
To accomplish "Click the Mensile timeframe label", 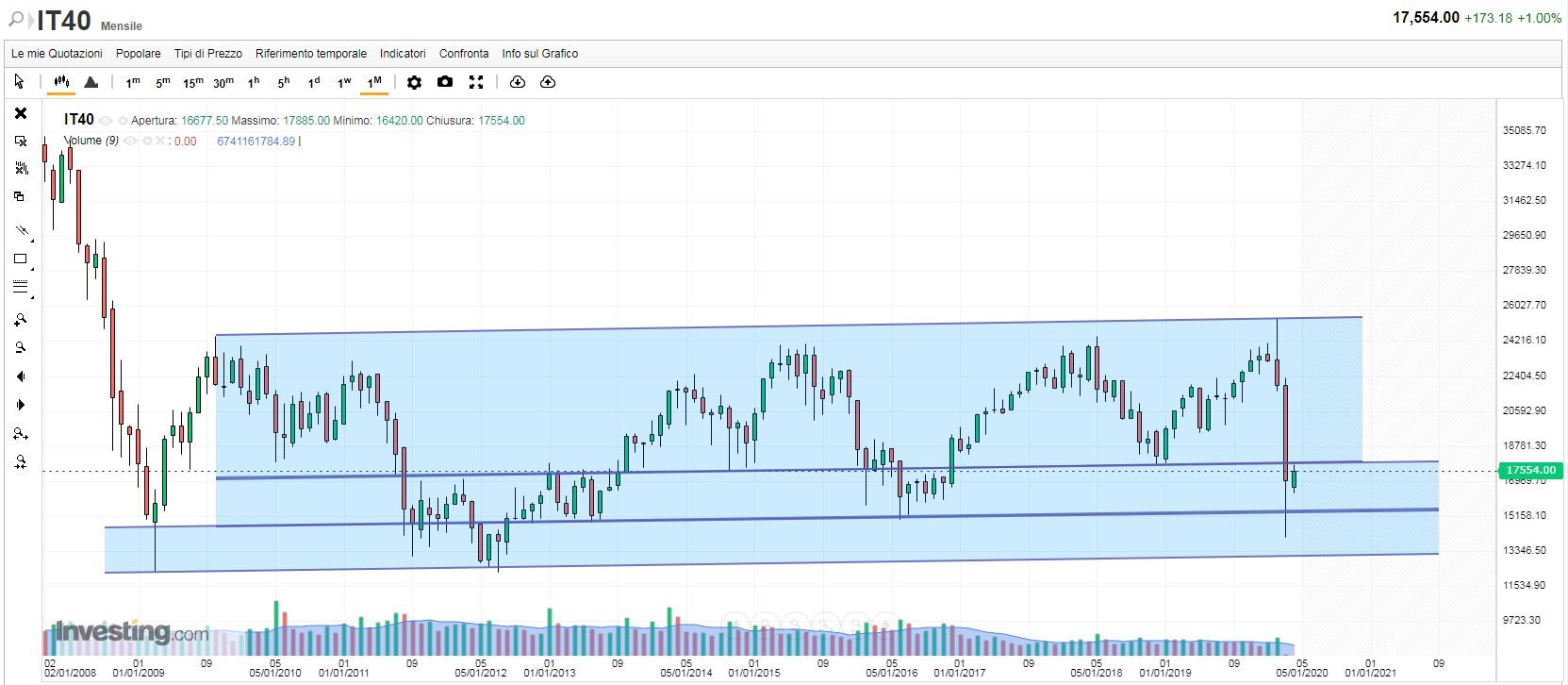I will pyautogui.click(x=122, y=25).
